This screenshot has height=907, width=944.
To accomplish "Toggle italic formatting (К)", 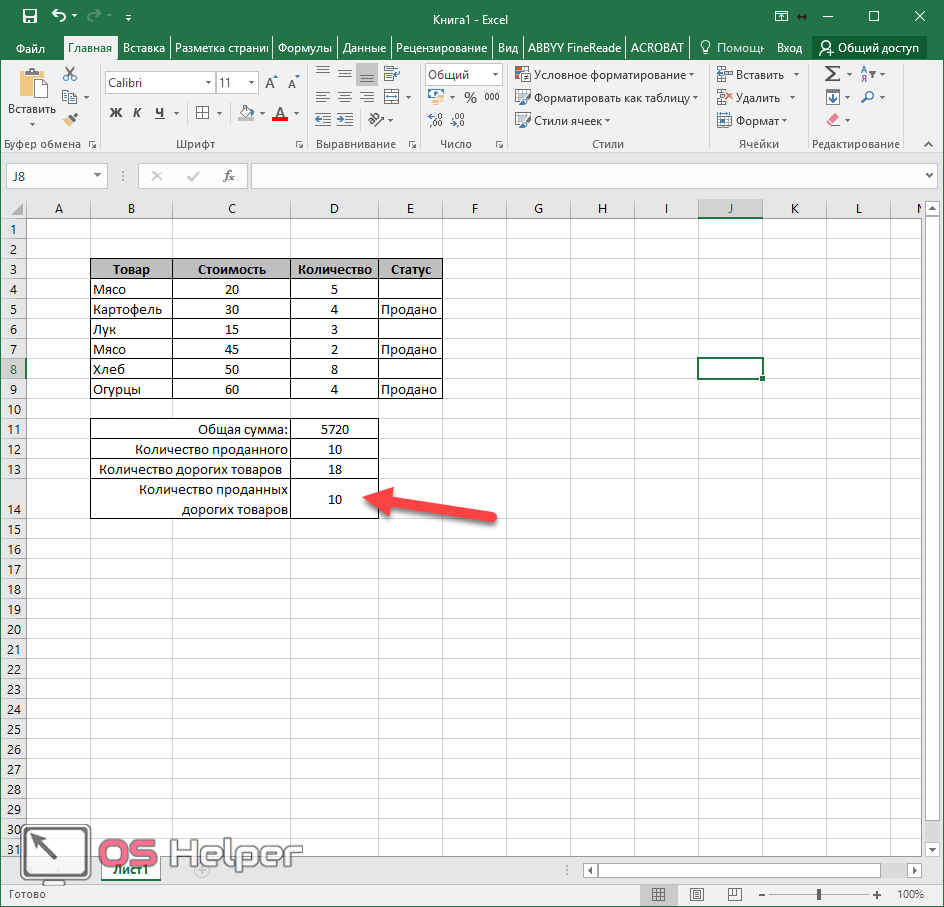I will (x=137, y=113).
